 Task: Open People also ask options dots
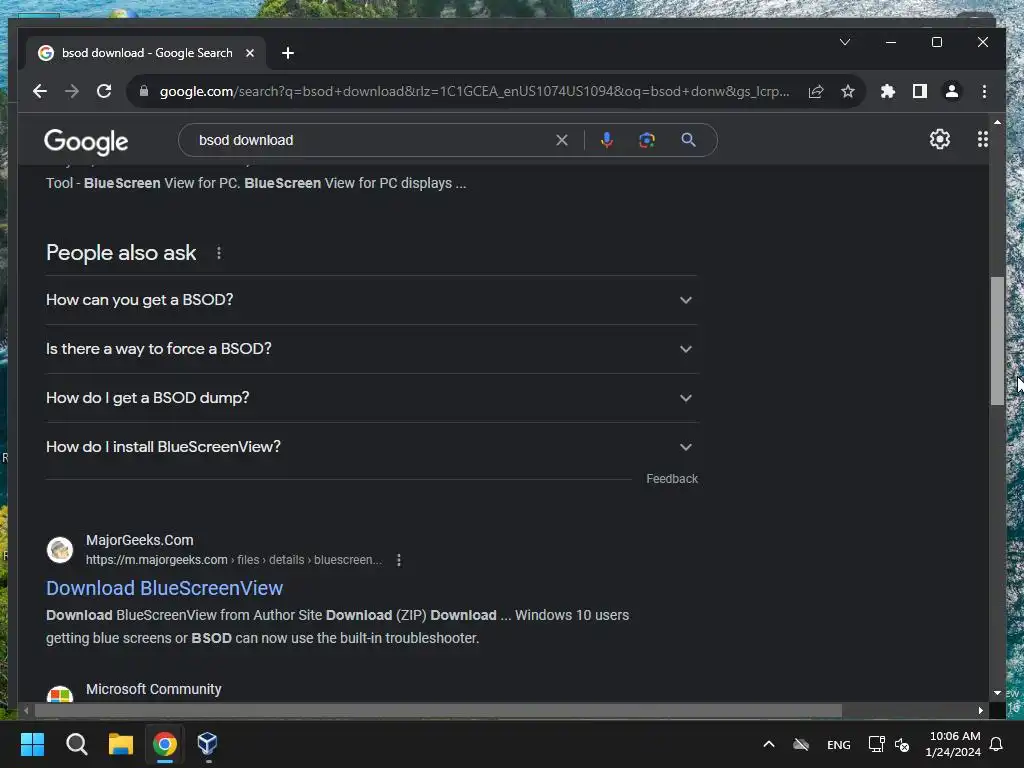[x=219, y=253]
